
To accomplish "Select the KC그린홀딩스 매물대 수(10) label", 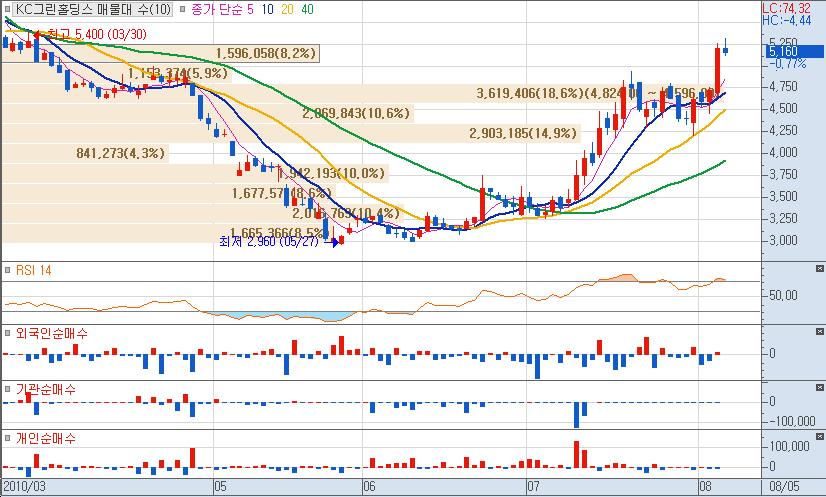I will coord(93,9).
